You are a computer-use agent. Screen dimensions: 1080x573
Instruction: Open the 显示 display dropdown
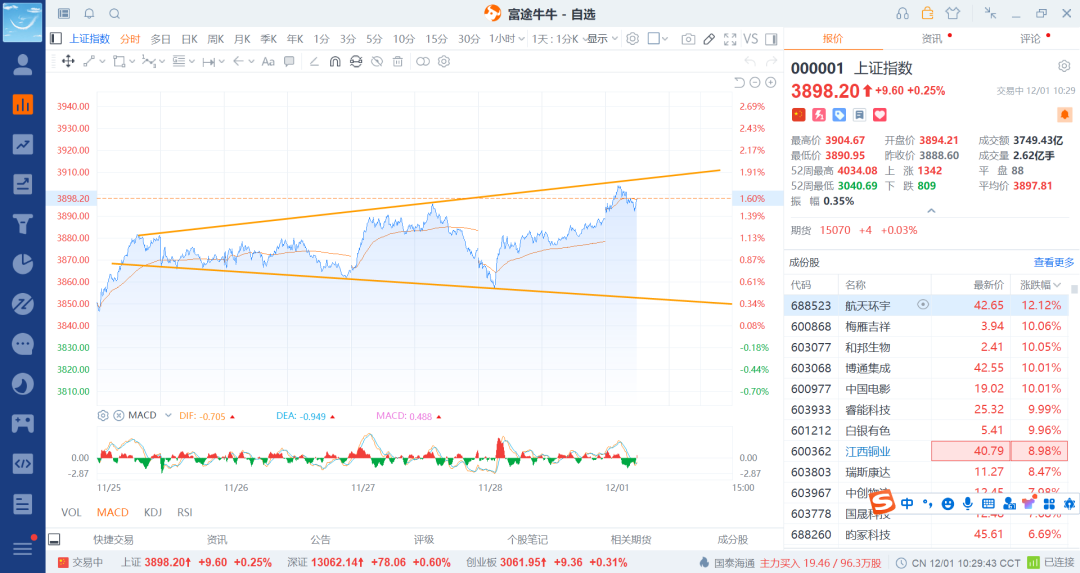[x=603, y=39]
